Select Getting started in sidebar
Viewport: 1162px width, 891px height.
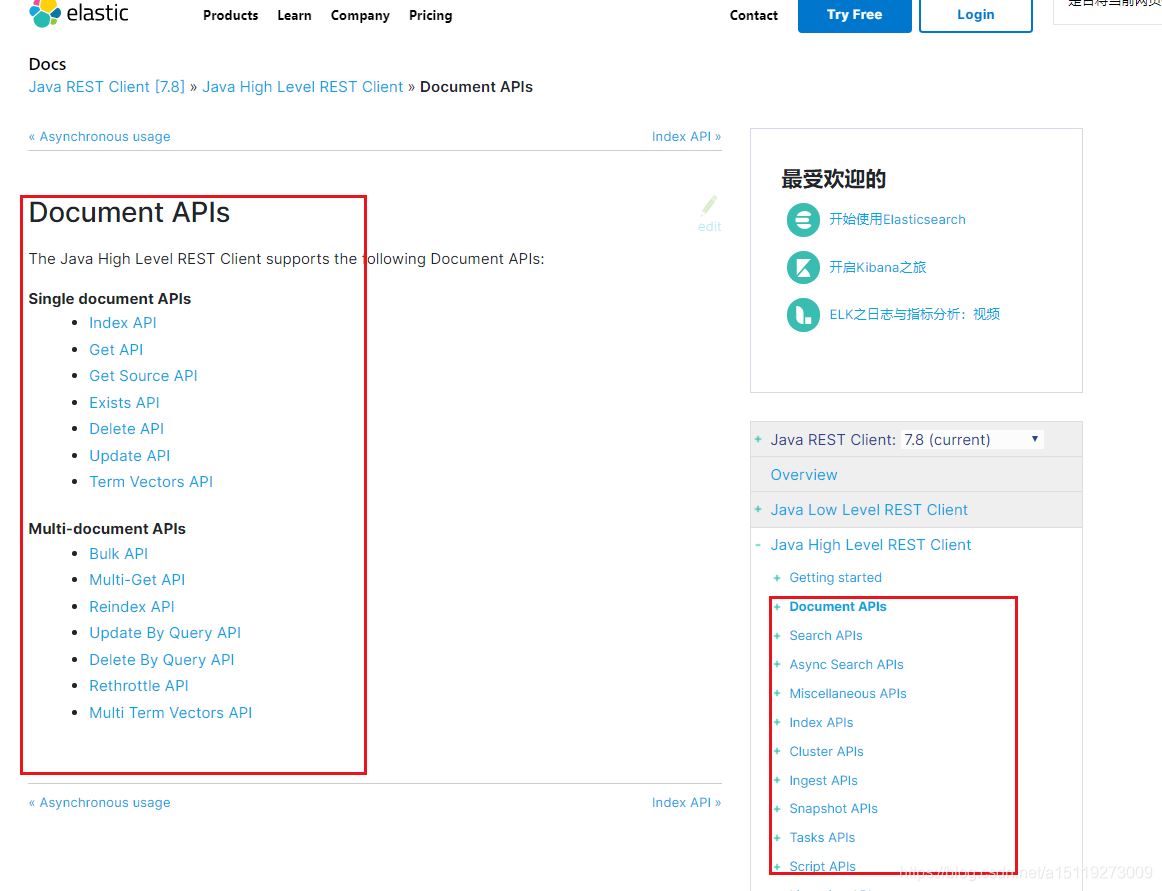[x=835, y=577]
